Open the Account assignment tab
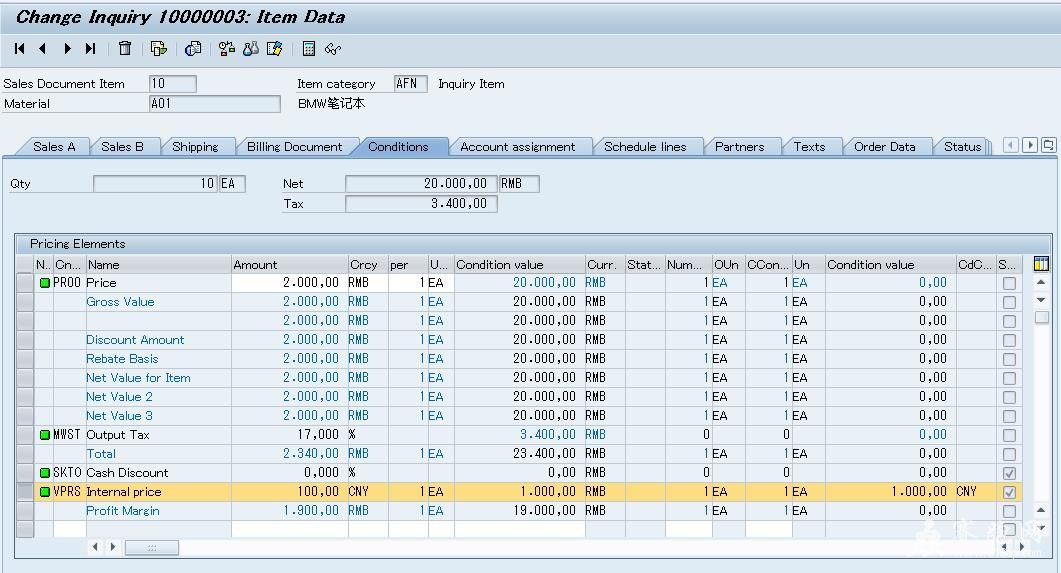 [x=518, y=147]
